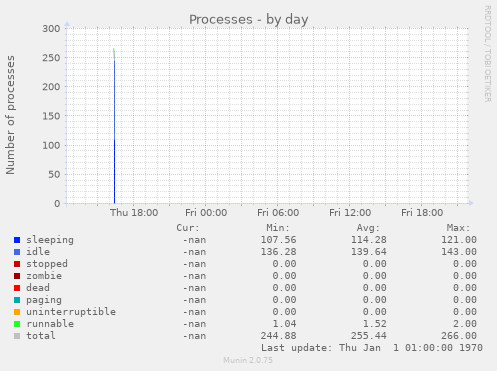Click the 'Number of processes' axis label
This screenshot has height=371, width=497.
click(x=10, y=115)
